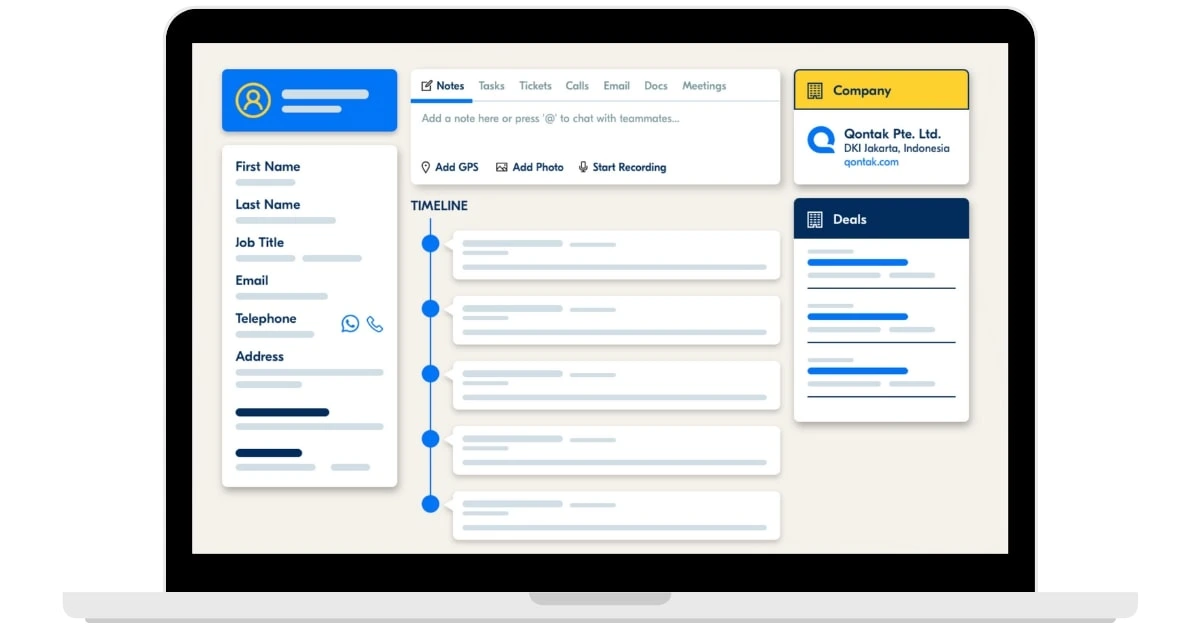This screenshot has height=628, width=1200.
Task: Click the building icon in Company header
Action: 815,90
